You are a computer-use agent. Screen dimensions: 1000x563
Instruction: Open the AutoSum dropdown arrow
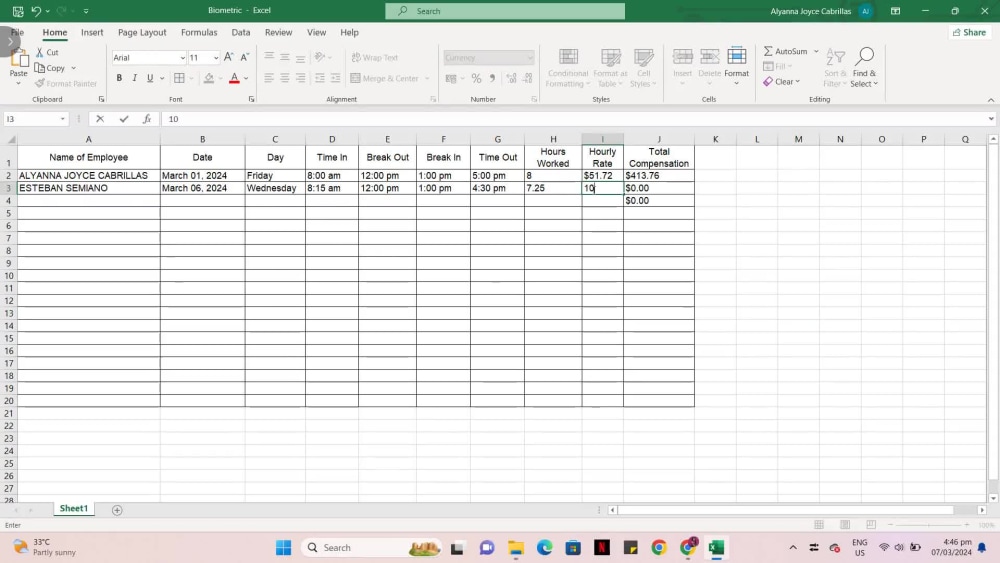click(x=816, y=51)
